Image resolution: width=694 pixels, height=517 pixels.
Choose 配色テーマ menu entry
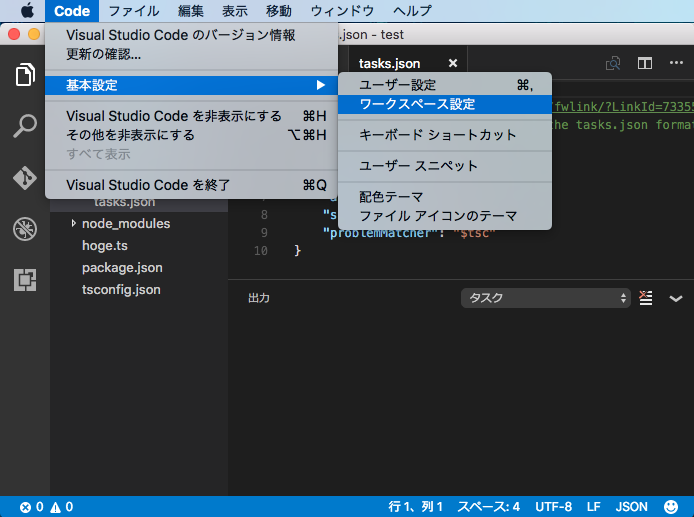click(445, 197)
